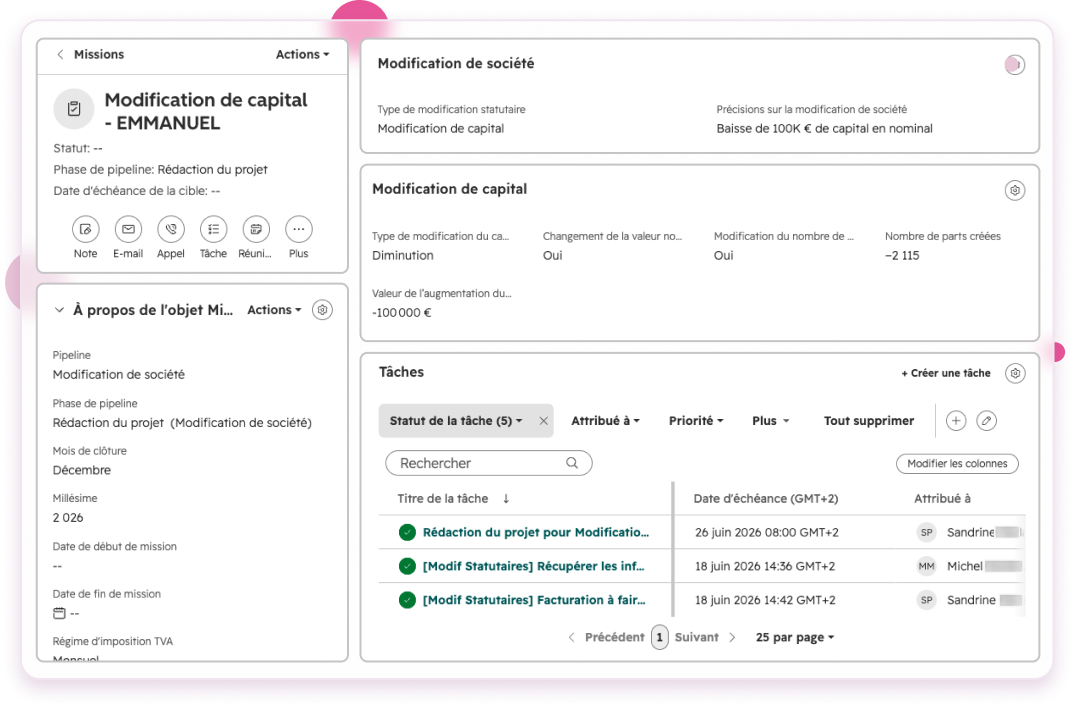The height and width of the screenshot is (708, 1075).
Task: Open the Plus filters dropdown
Action: pyautogui.click(x=771, y=421)
